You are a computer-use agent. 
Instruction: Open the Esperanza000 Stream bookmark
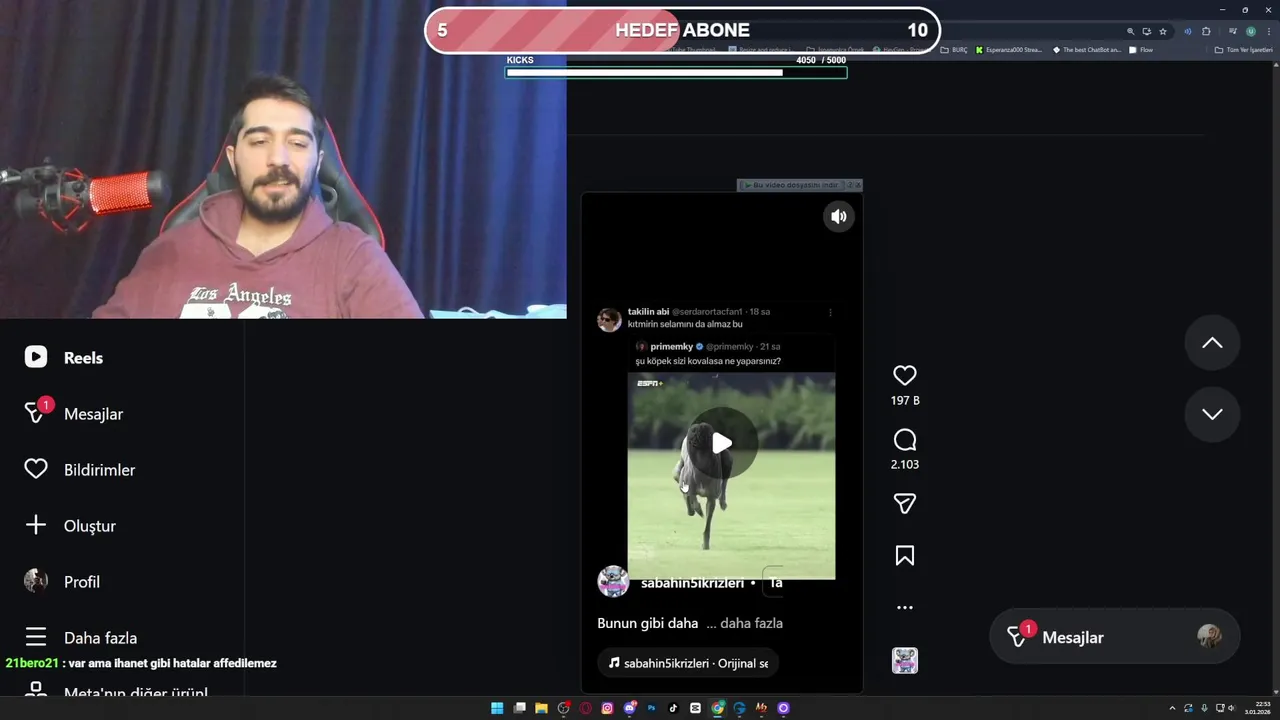pyautogui.click(x=1008, y=50)
